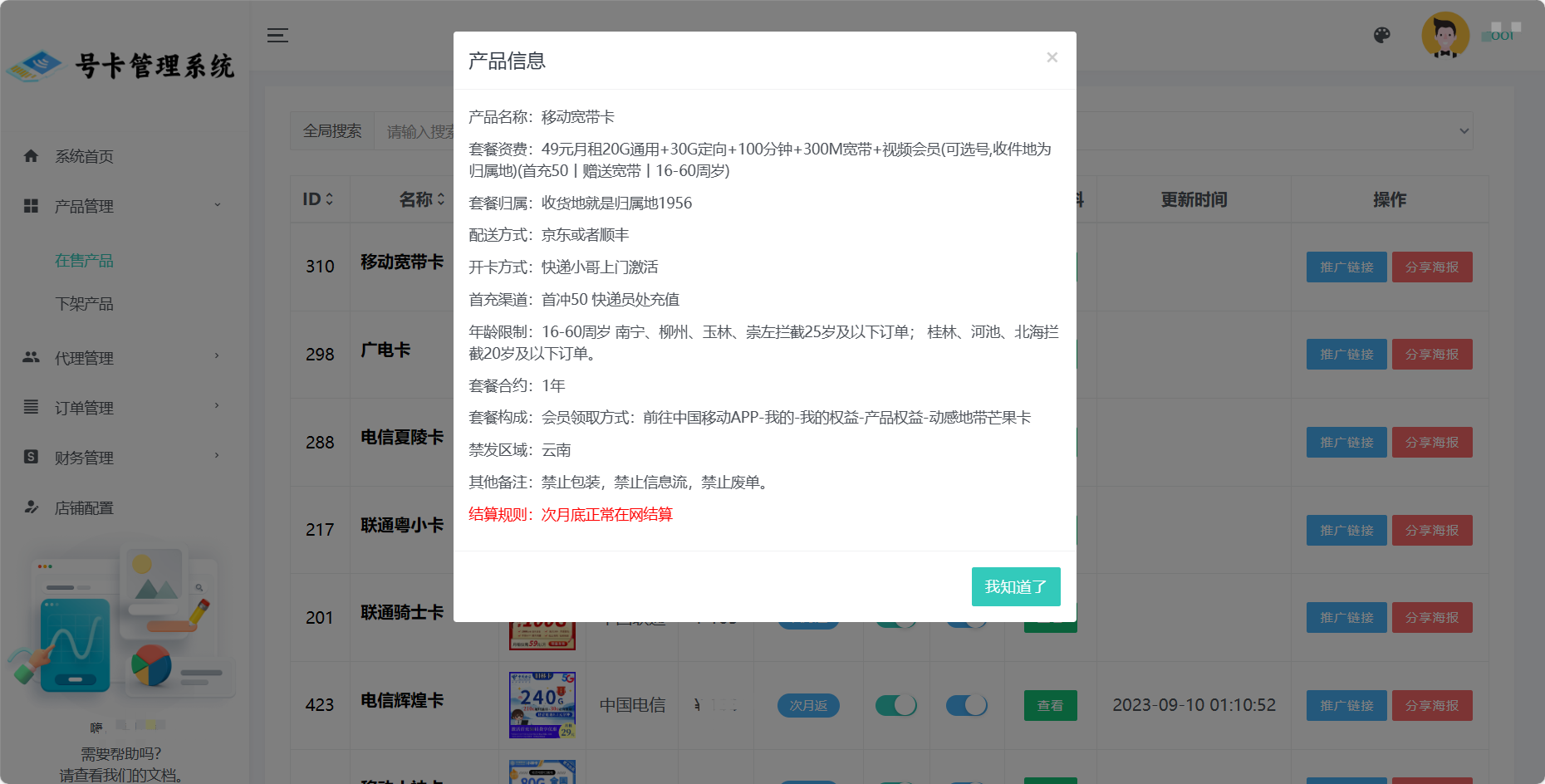Click timestamp 2023-09-10 01:10:52
This screenshot has height=784, width=1545.
point(1194,705)
